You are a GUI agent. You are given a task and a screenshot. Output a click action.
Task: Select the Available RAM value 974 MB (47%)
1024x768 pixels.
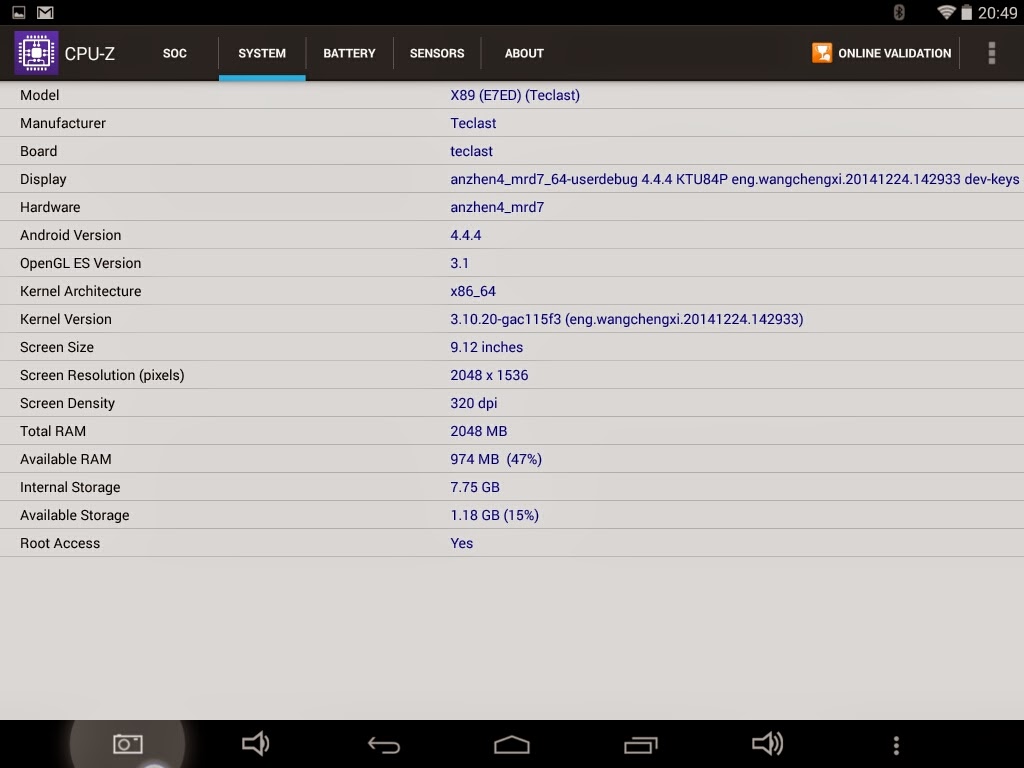(496, 459)
